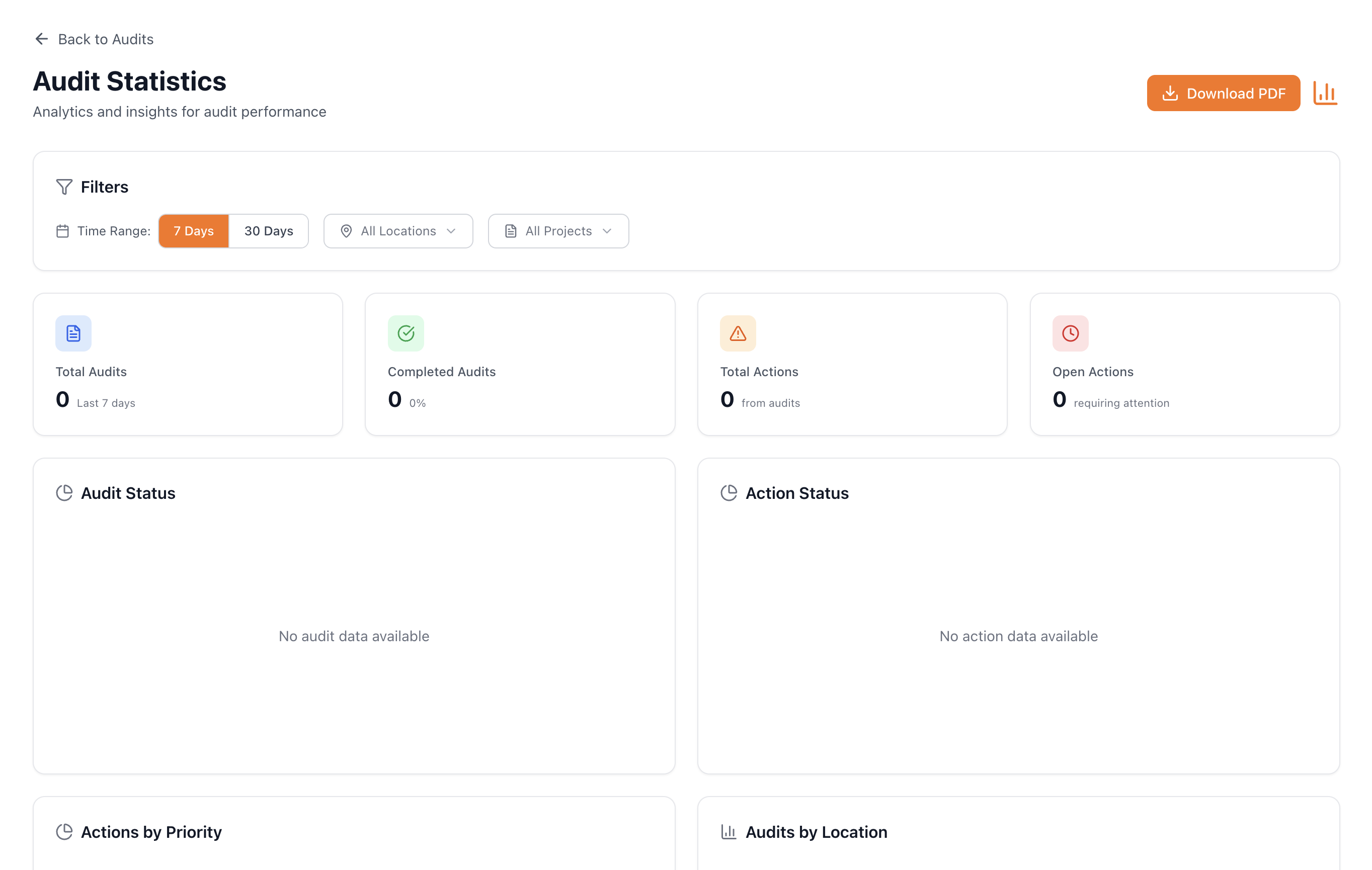Click the Filters funnel icon
Viewport: 1372px width, 870px height.
[x=64, y=187]
